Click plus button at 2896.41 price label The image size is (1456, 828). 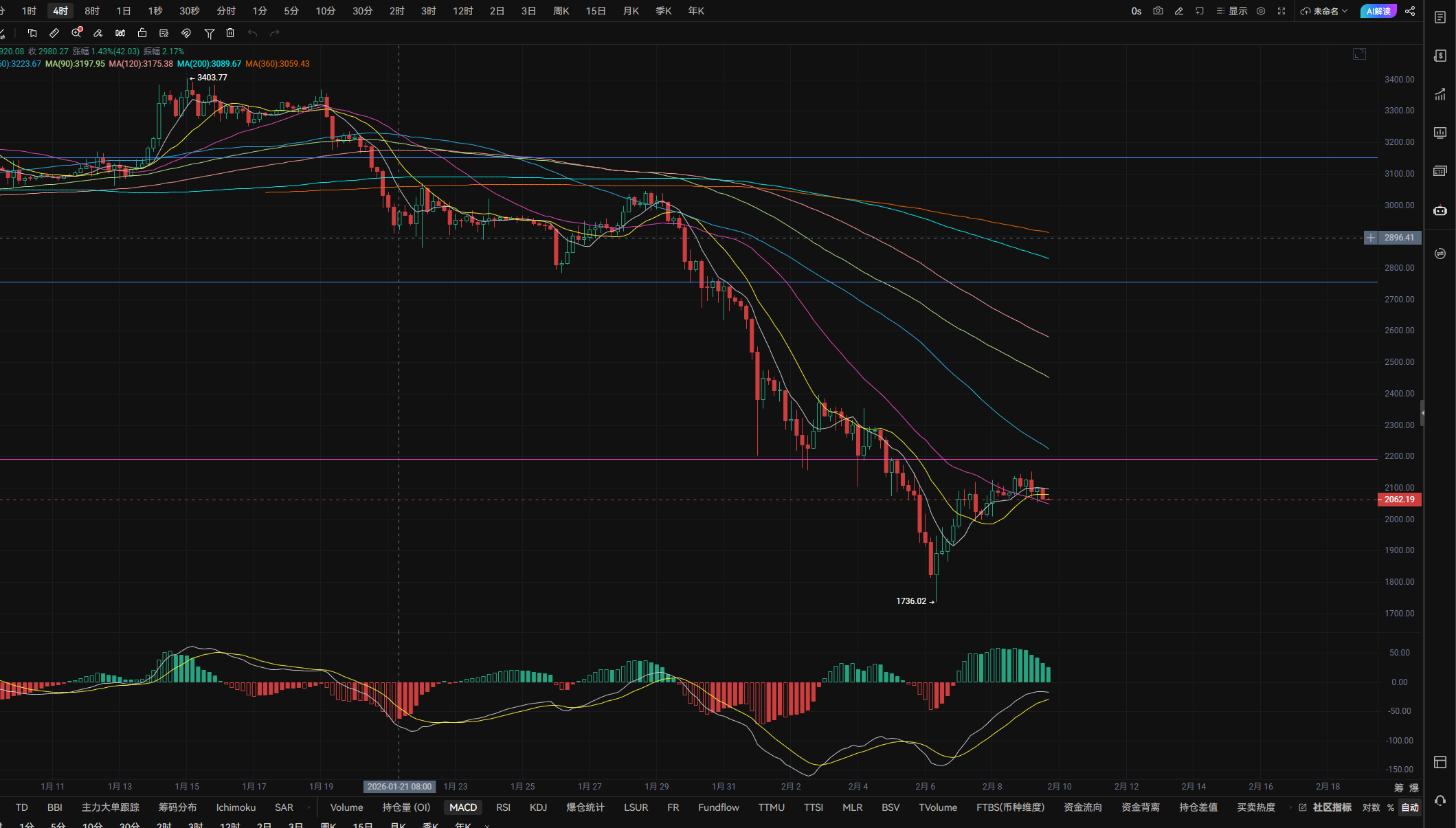(1371, 238)
